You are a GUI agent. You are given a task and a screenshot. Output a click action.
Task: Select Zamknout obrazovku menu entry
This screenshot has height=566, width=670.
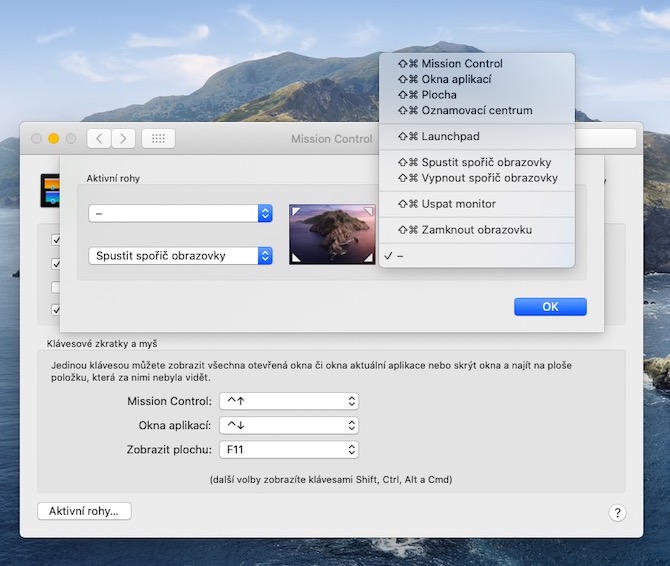click(476, 230)
